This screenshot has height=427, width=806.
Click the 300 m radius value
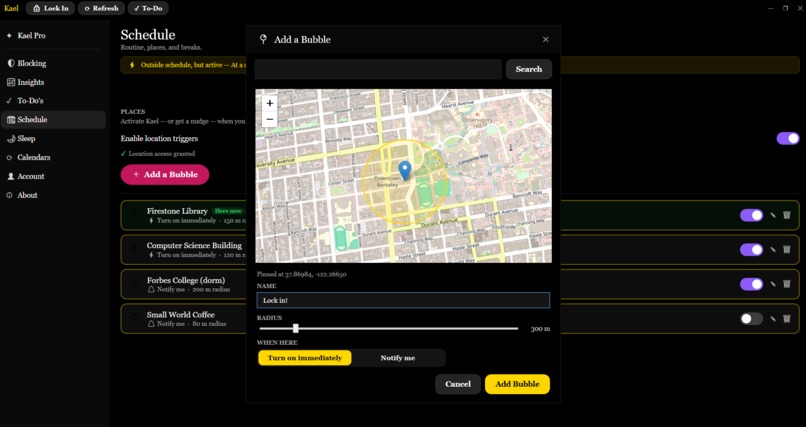[x=540, y=329]
